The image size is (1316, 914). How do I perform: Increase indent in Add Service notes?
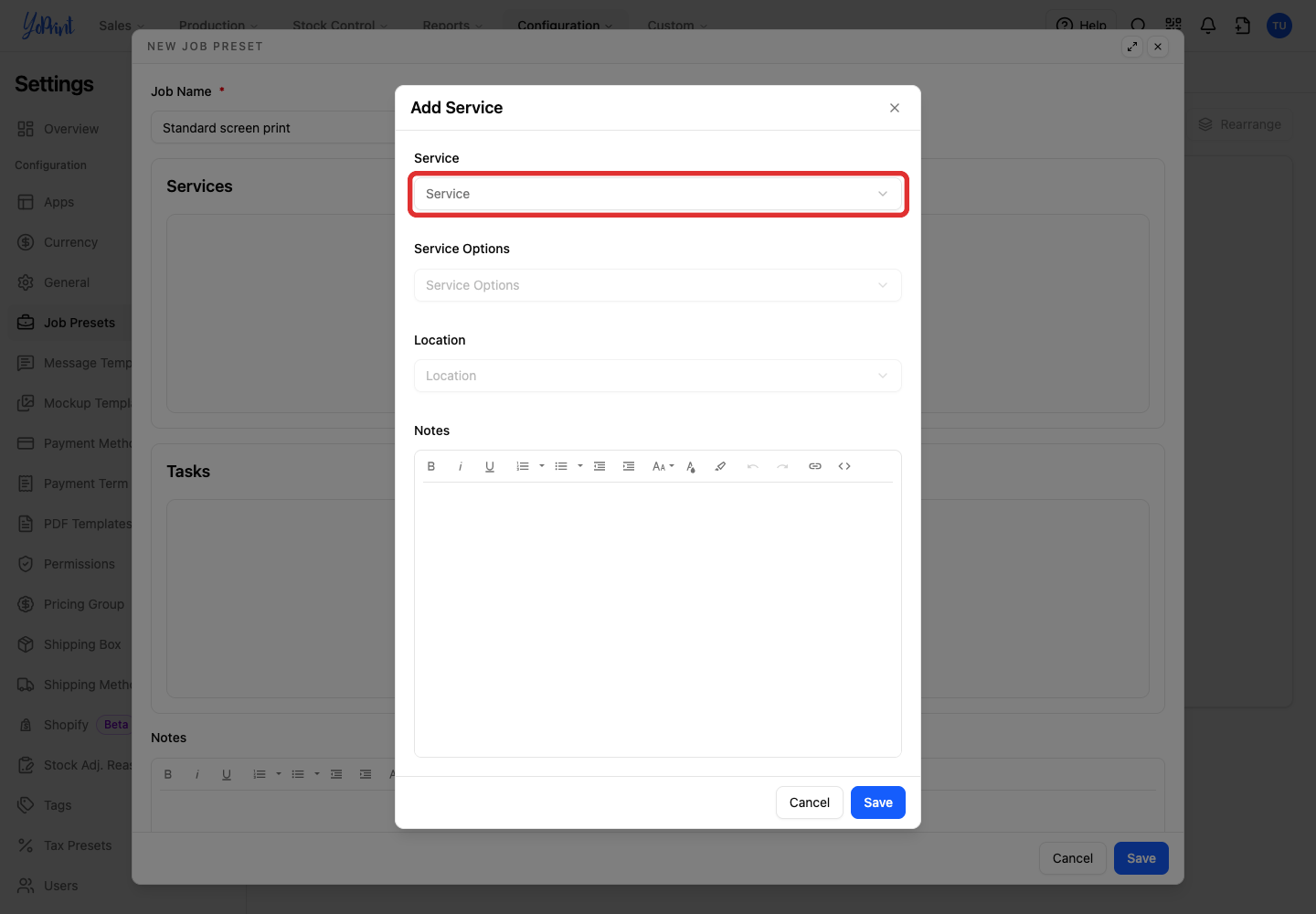[x=629, y=466]
